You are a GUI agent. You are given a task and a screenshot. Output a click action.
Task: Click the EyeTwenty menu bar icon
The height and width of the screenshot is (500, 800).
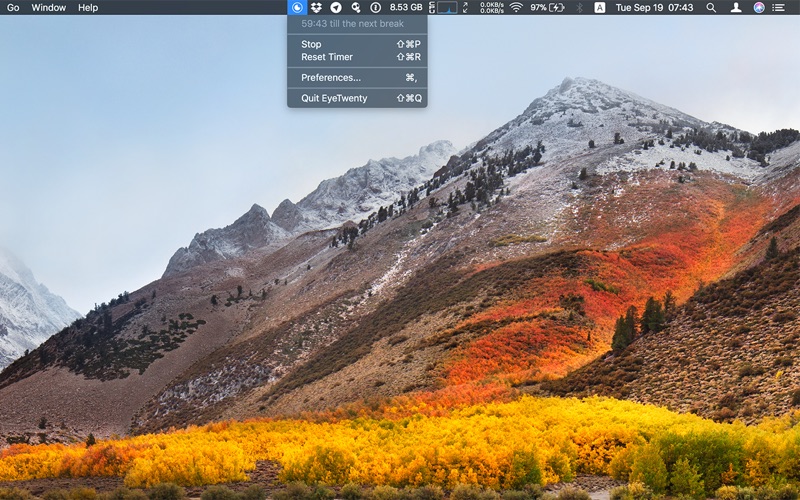(x=296, y=7)
